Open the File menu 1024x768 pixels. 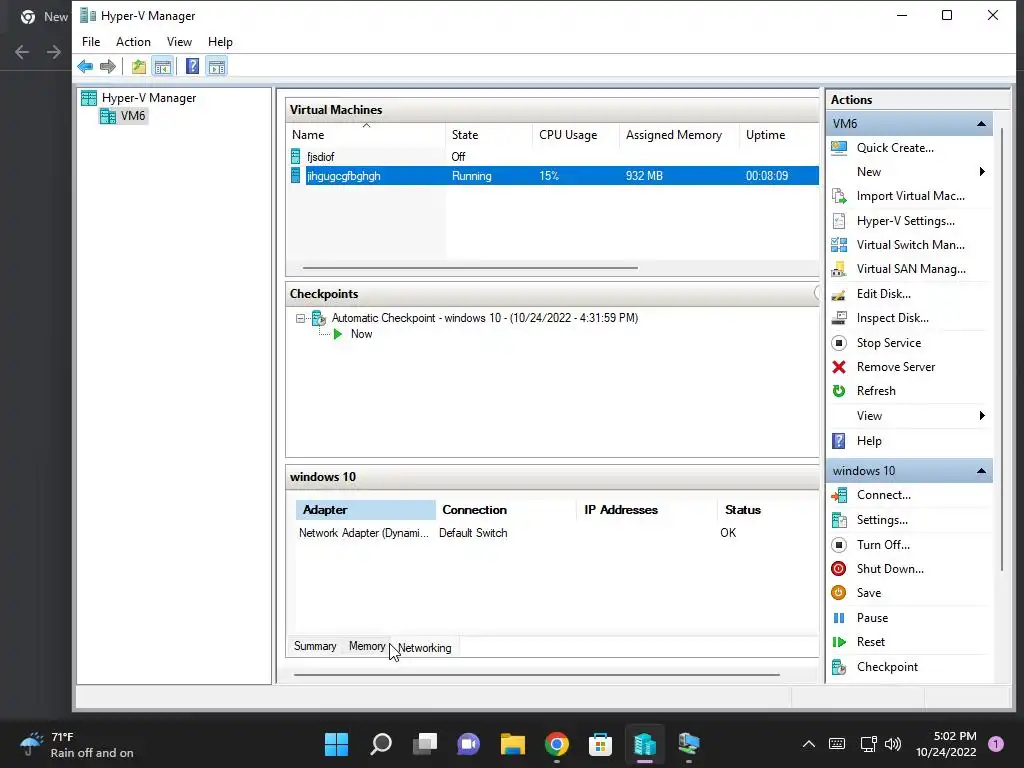tap(91, 42)
